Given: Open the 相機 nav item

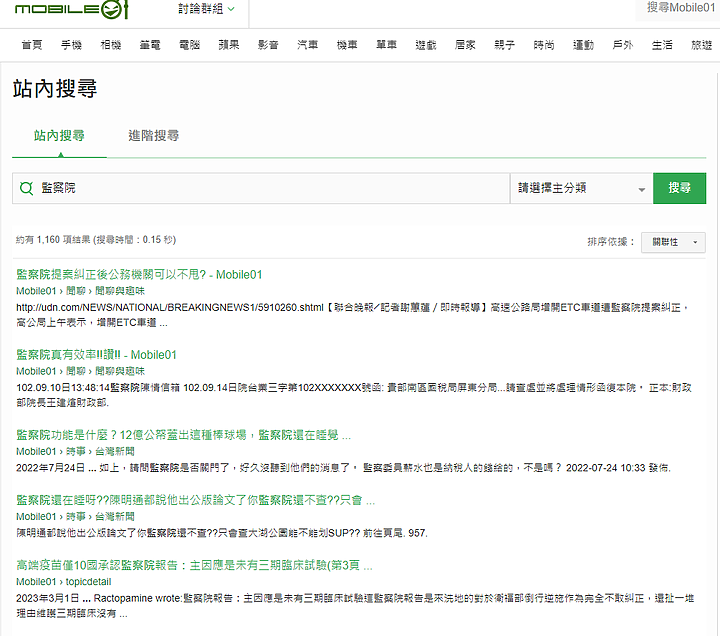Looking at the screenshot, I should [111, 45].
